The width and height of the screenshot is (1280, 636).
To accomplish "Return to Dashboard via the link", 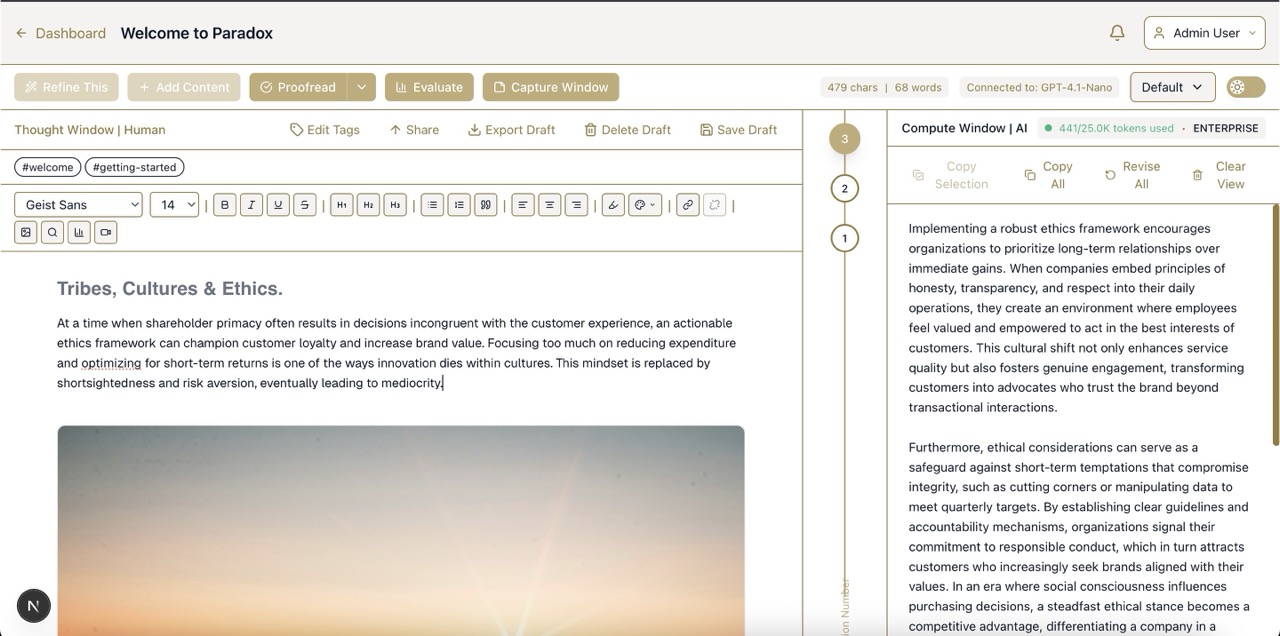I will (x=70, y=33).
